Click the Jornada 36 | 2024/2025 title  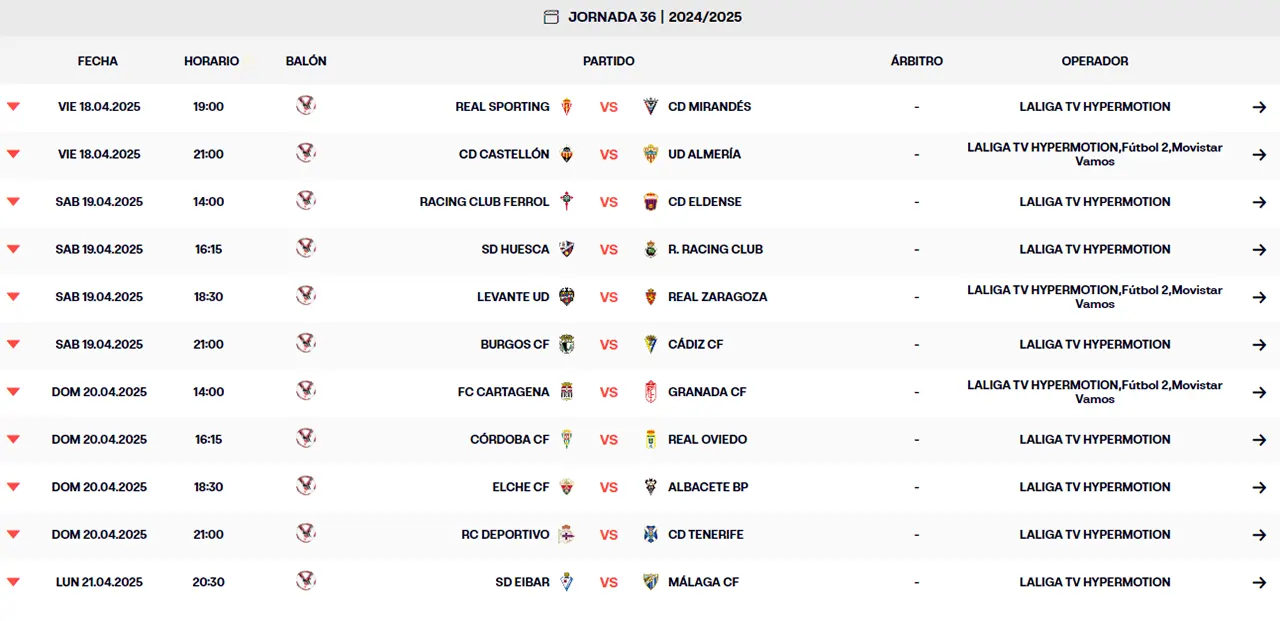pyautogui.click(x=655, y=17)
